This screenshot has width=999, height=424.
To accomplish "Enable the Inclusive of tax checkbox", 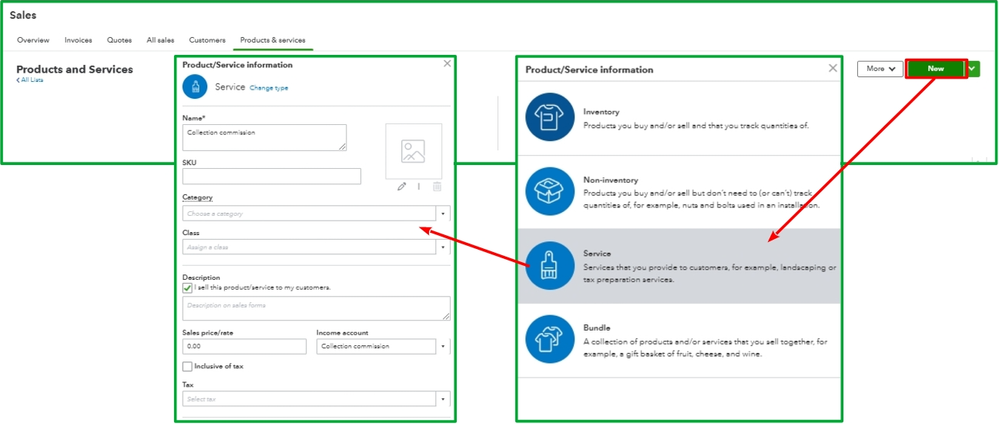I will (x=187, y=367).
